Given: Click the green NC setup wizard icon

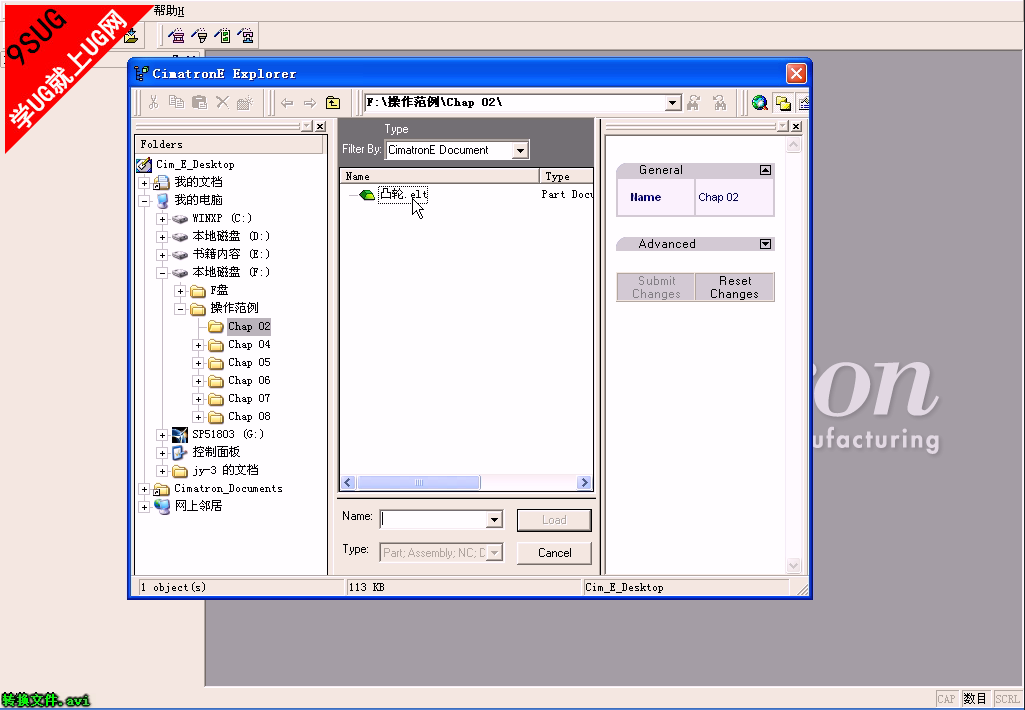Looking at the screenshot, I should (x=223, y=35).
